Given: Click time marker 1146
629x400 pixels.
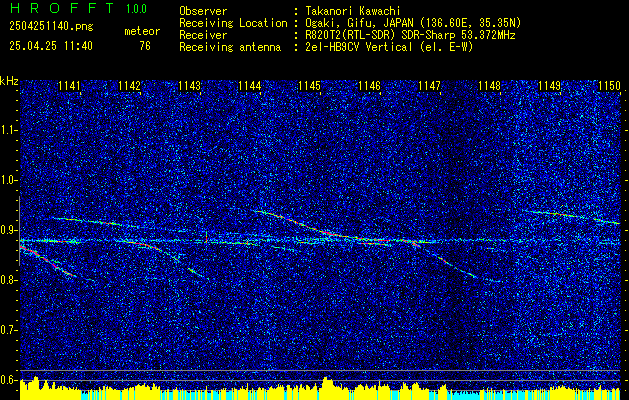Looking at the screenshot, I should tap(369, 86).
